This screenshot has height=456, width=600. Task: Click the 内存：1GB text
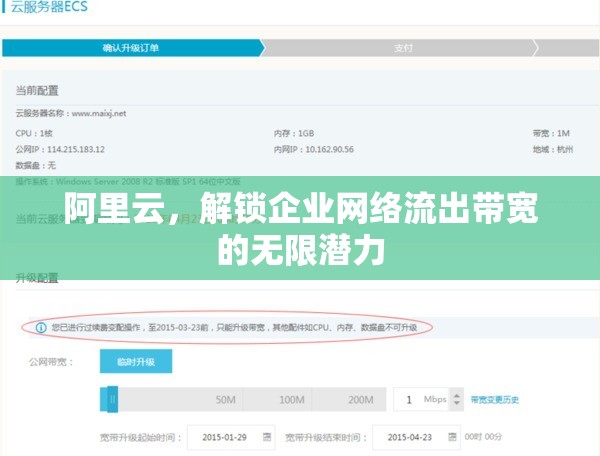click(x=294, y=133)
